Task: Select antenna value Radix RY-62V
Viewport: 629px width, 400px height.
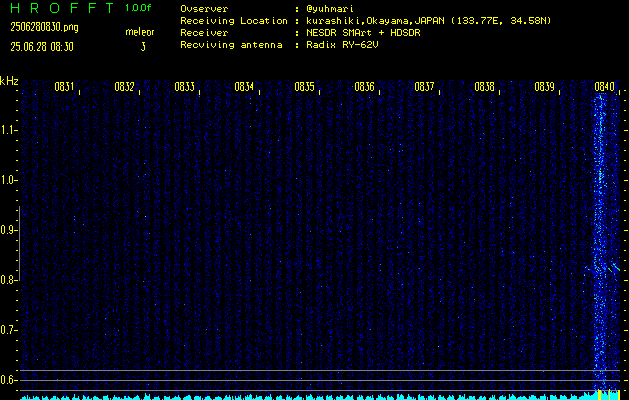Action: [x=342, y=45]
